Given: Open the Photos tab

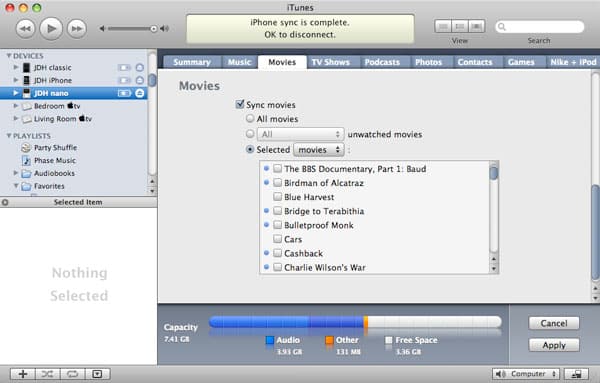Looking at the screenshot, I should coord(429,62).
